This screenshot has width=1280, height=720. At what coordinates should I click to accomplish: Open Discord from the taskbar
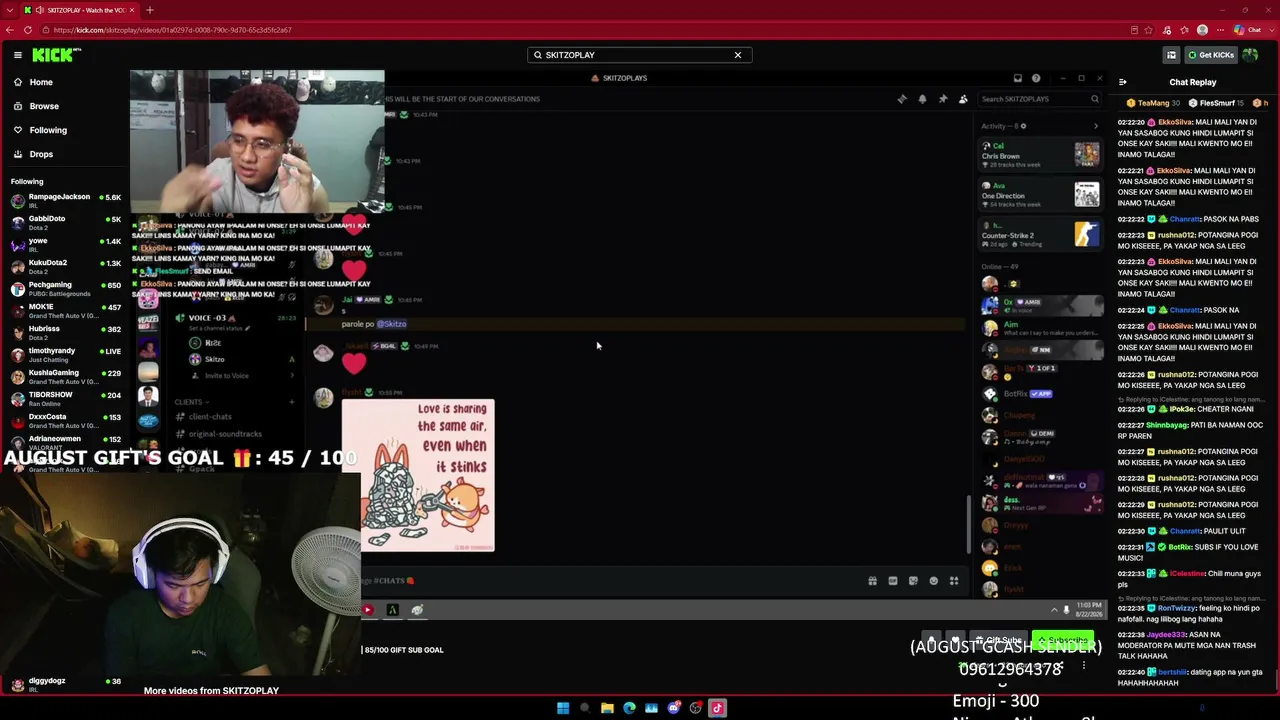[673, 708]
